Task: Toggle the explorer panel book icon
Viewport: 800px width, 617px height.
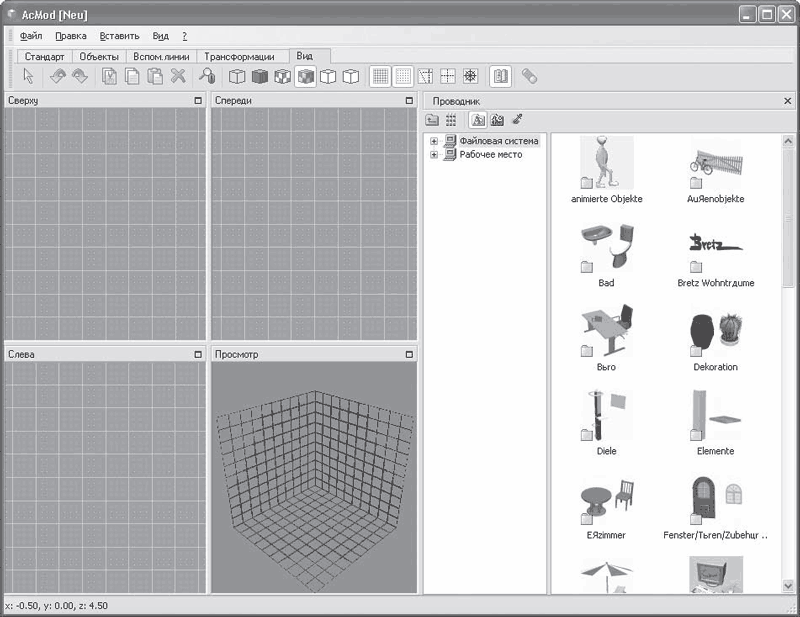Action: pos(500,76)
